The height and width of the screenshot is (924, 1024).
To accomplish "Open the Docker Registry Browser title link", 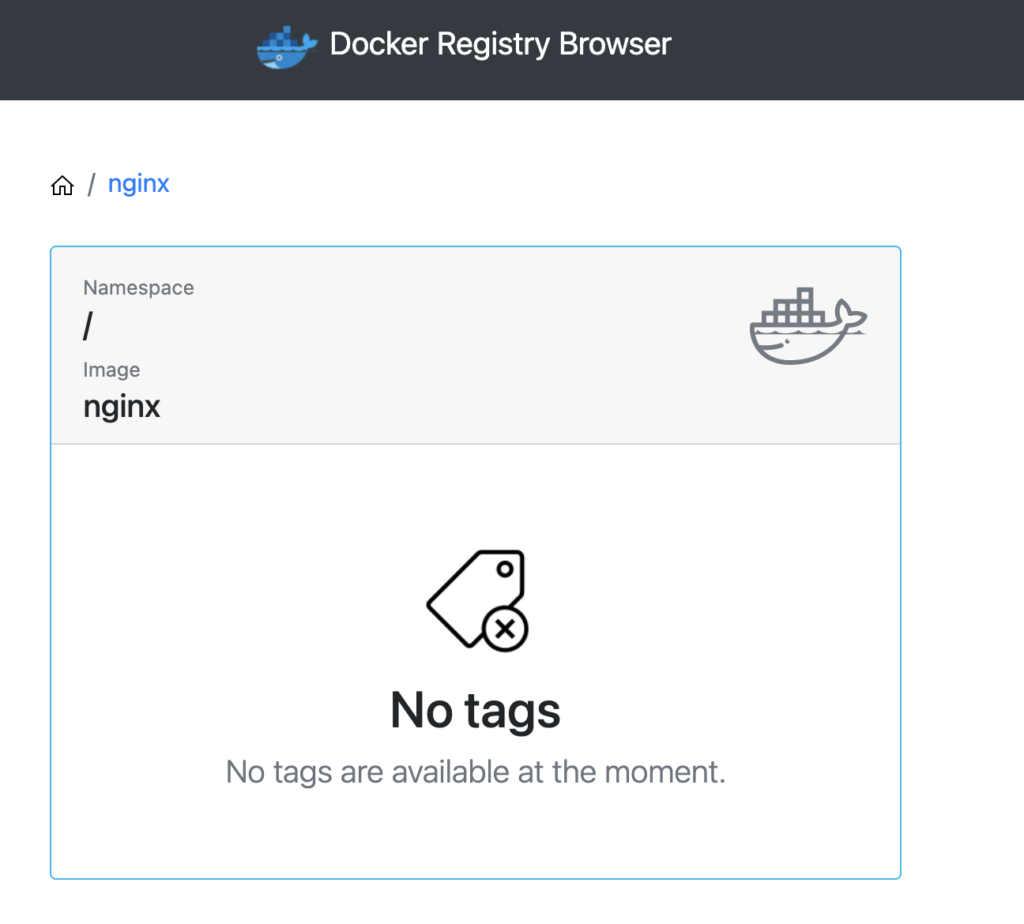I will point(500,44).
